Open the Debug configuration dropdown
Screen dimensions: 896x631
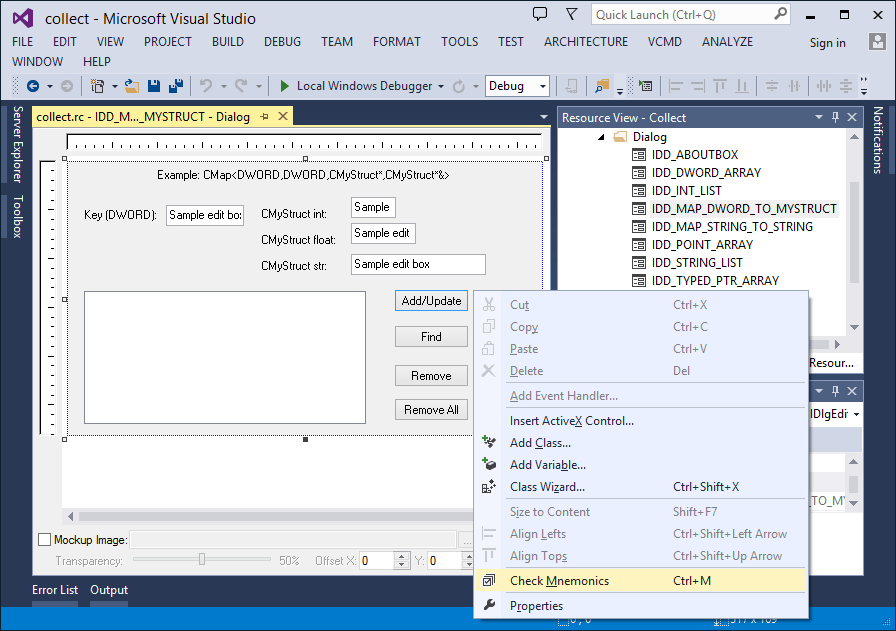(517, 87)
